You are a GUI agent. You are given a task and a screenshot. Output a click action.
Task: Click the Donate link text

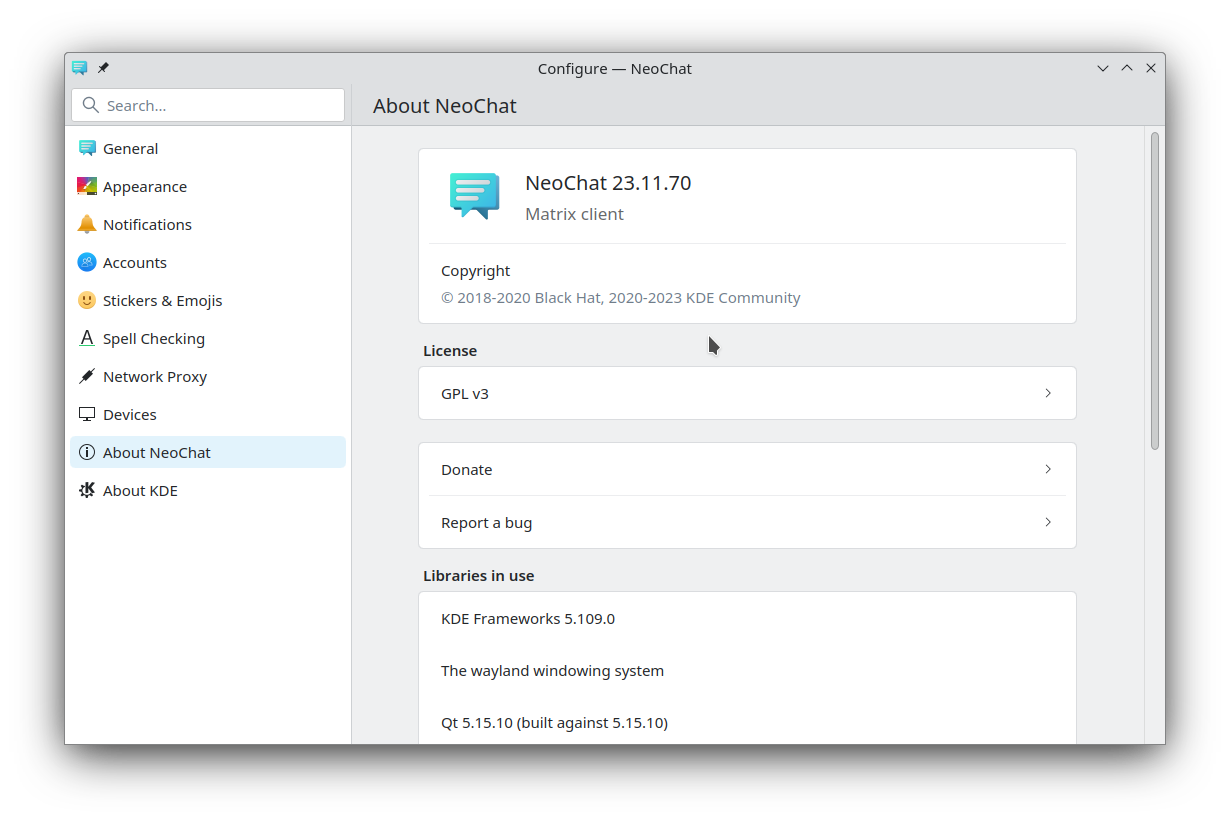click(x=467, y=469)
